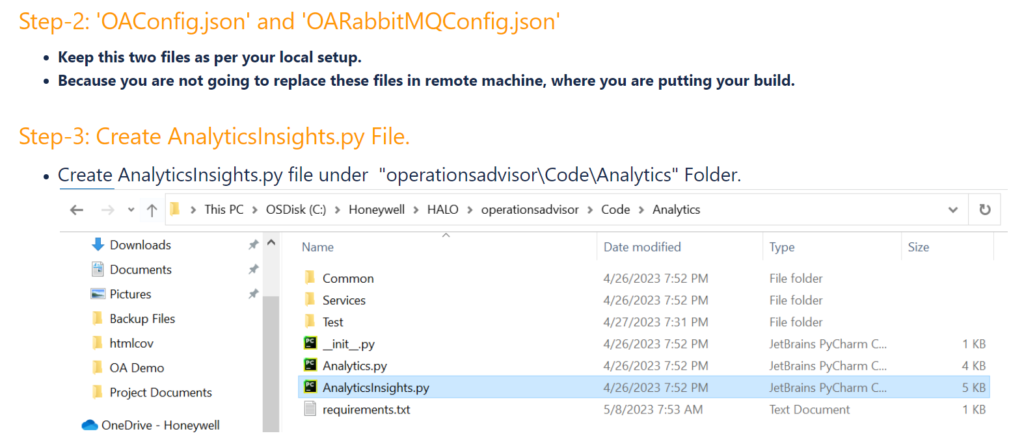Expand the address bar history dropdown
The height and width of the screenshot is (440, 1024).
point(952,210)
